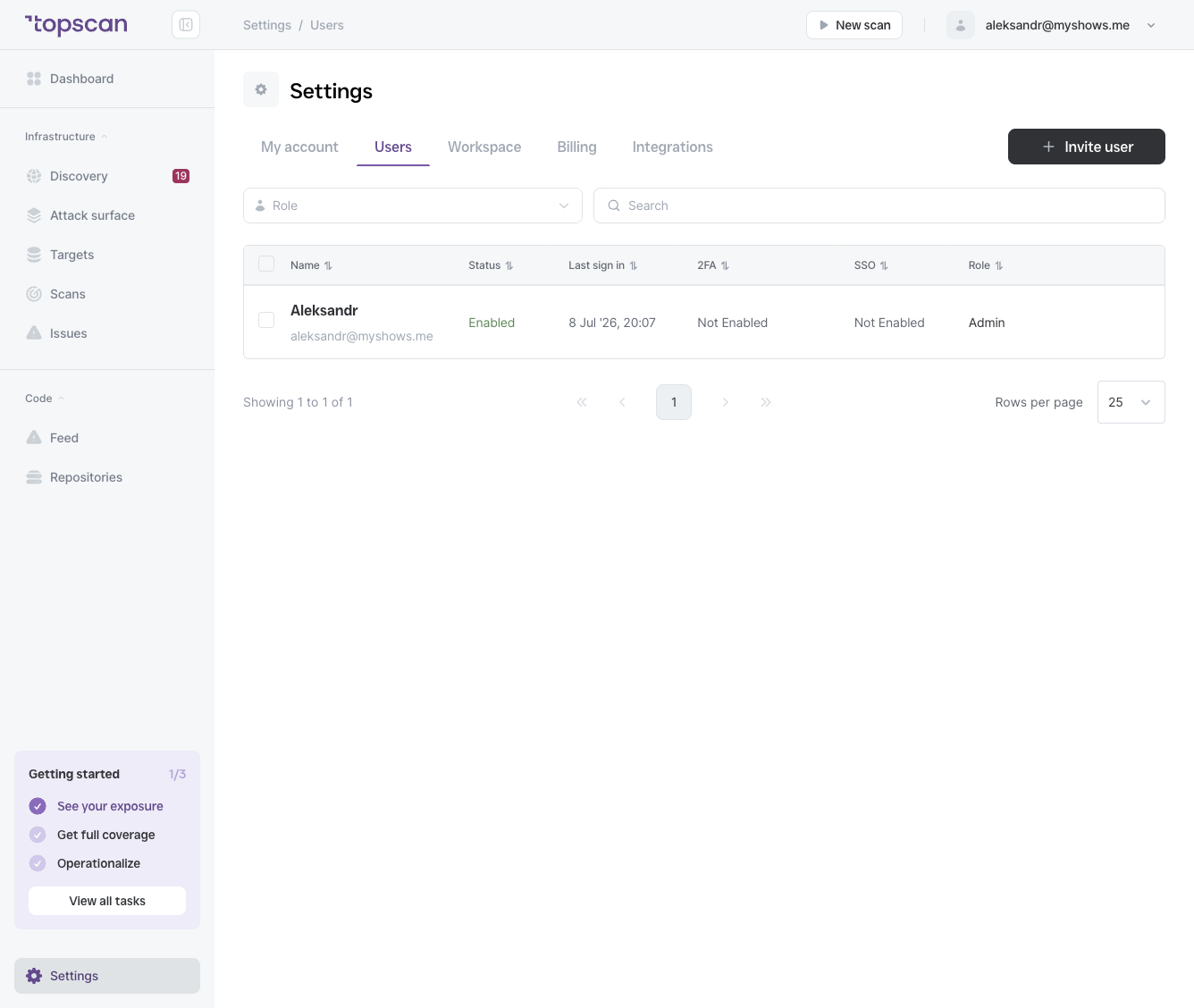Toggle See your exposure task checkmark
This screenshot has height=1008, width=1194.
(x=38, y=806)
